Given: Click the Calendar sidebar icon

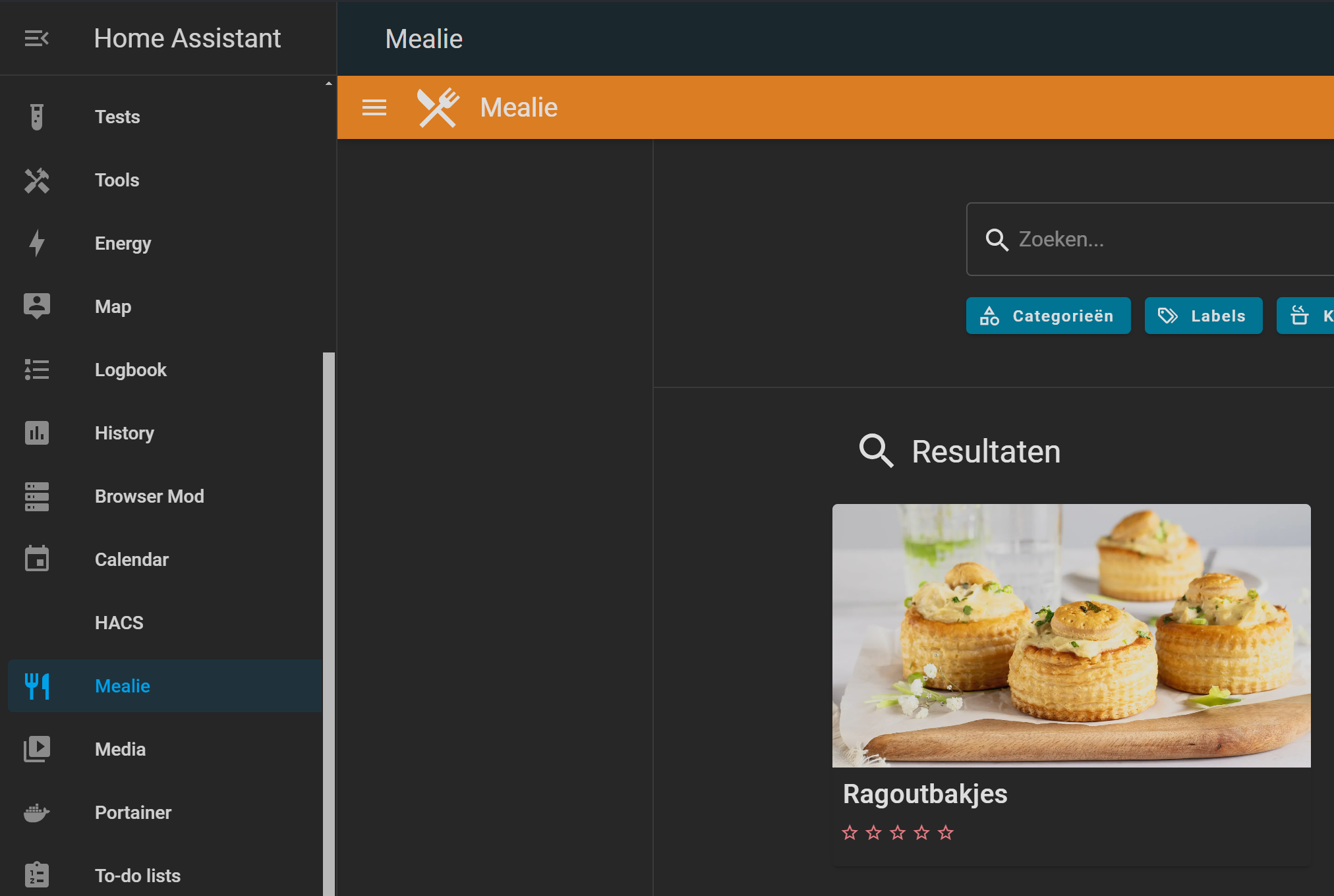Looking at the screenshot, I should 37,559.
